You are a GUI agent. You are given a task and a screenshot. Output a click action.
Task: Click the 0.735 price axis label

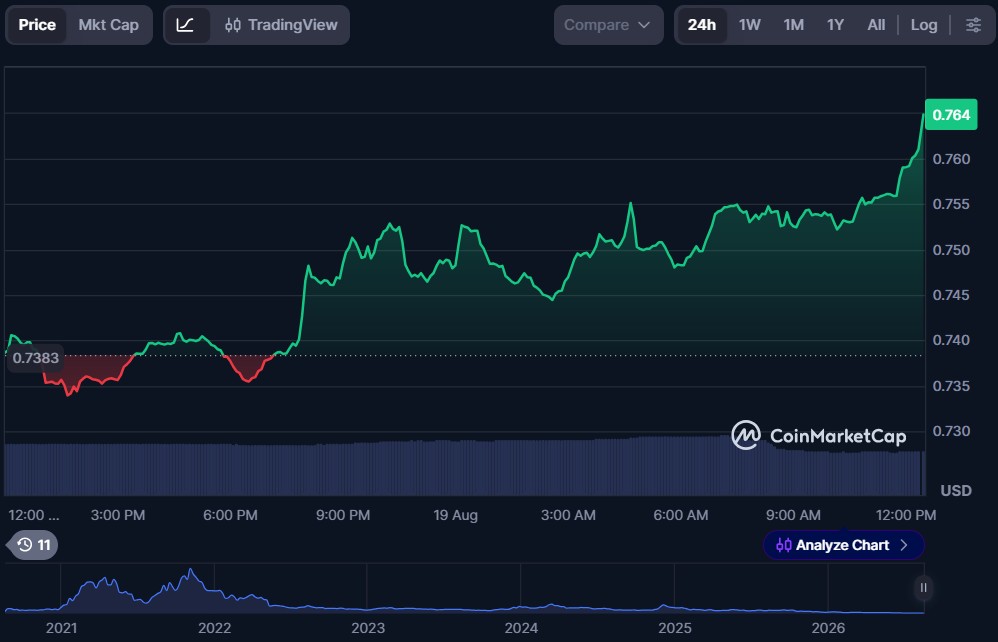point(951,386)
